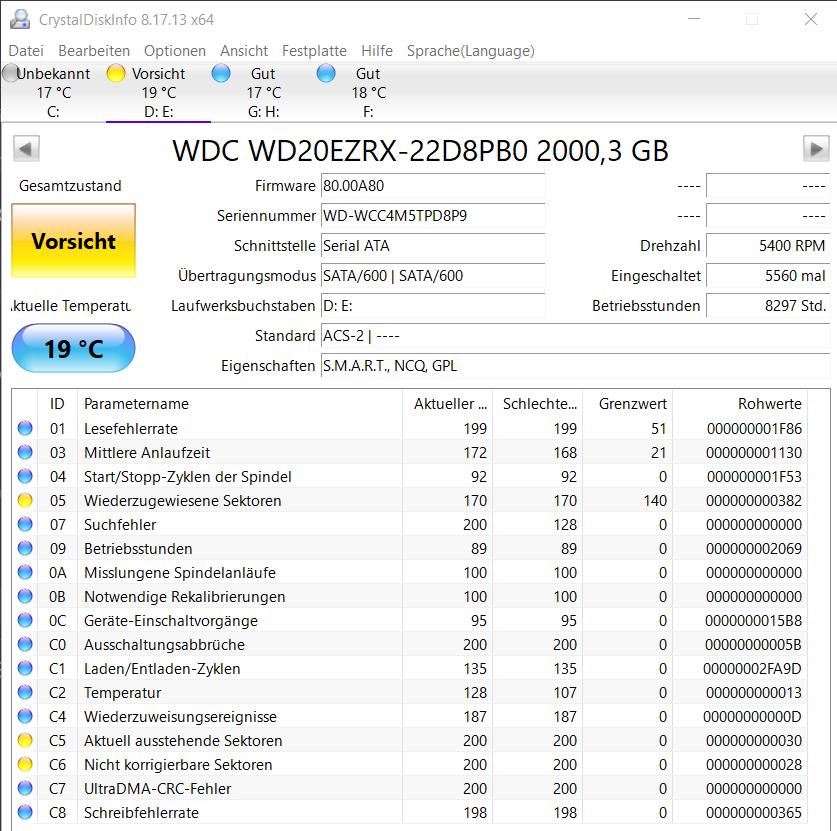Click the blue status orb for drive F:
This screenshot has height=831, width=837.
pos(326,73)
